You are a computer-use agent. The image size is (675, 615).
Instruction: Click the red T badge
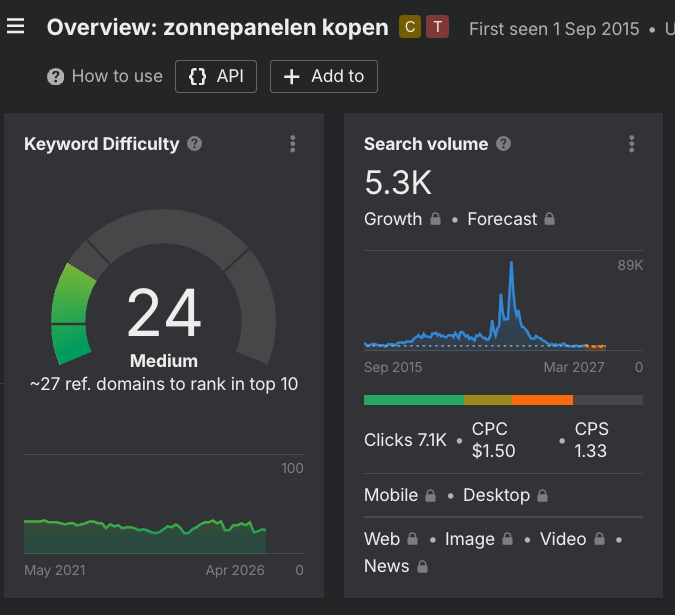click(437, 27)
